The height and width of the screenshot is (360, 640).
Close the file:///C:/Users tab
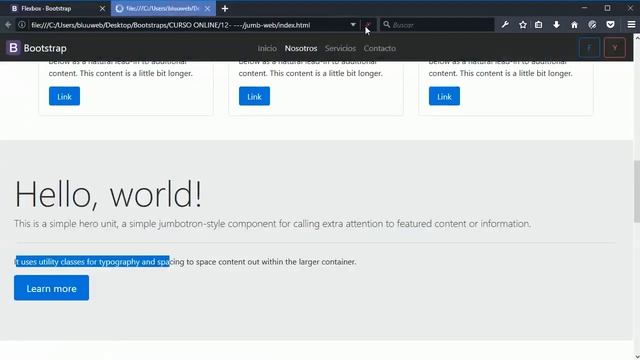click(207, 9)
